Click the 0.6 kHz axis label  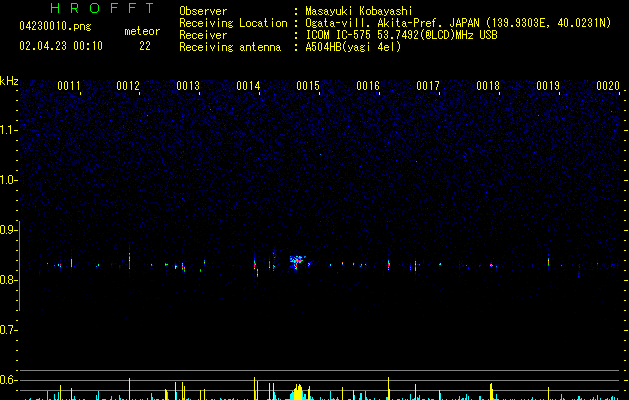tap(8, 380)
